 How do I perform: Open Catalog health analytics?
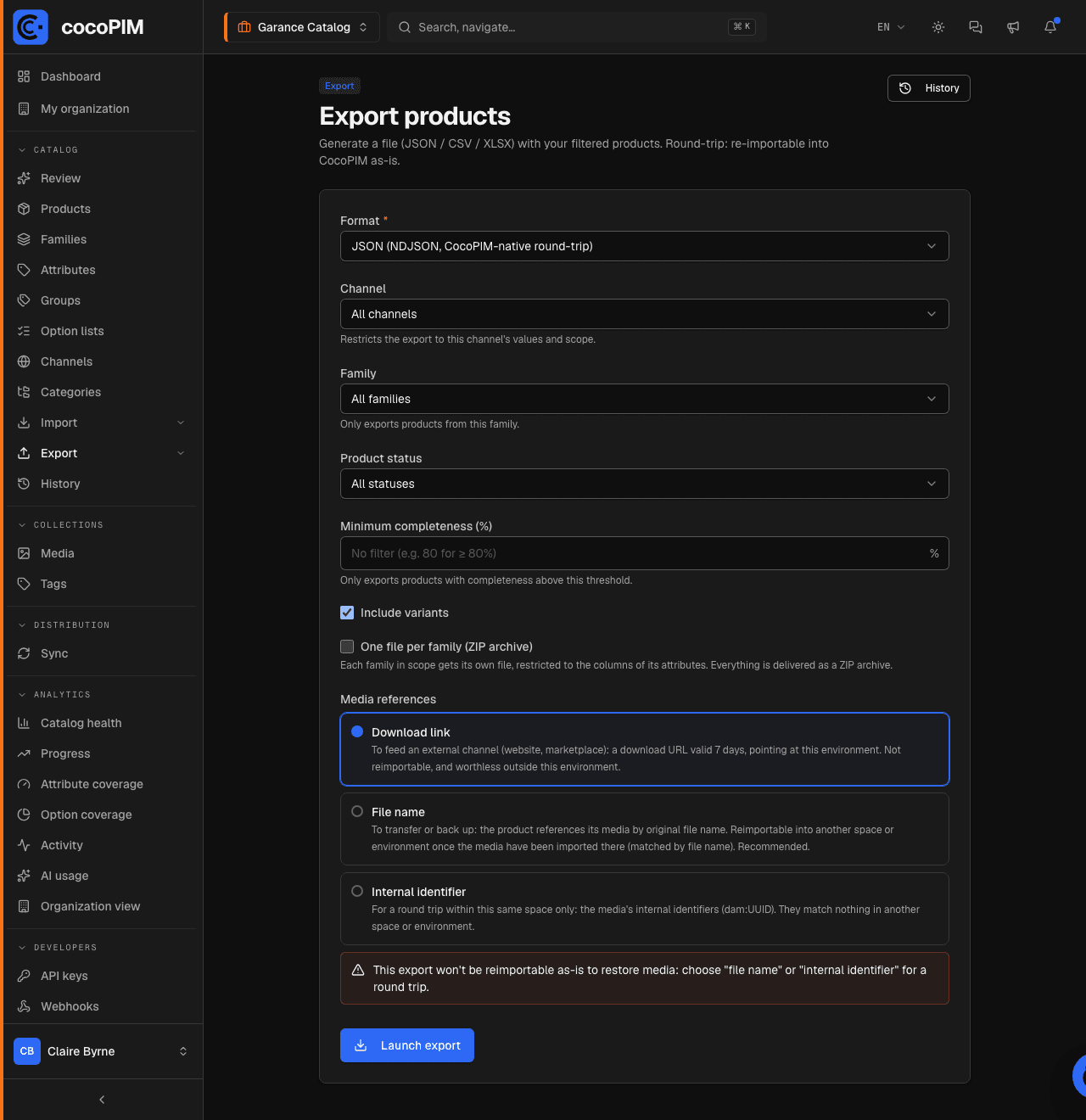coord(102,723)
